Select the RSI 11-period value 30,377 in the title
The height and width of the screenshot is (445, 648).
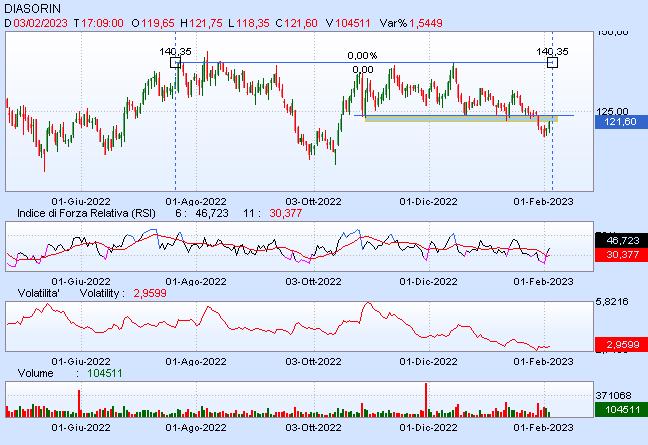click(286, 214)
